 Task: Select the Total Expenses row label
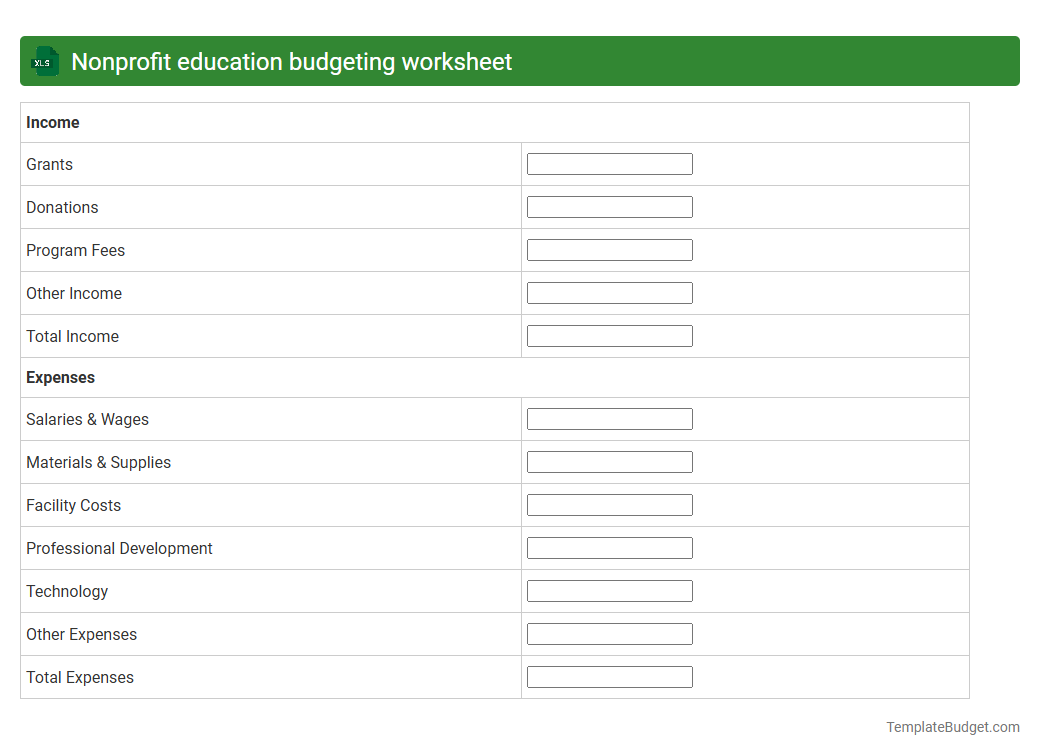point(79,677)
